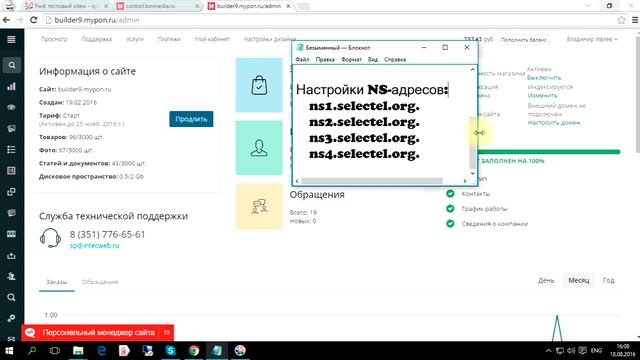Open the Платежи top navigation item
Screen dimensions: 640x360
click(169, 39)
